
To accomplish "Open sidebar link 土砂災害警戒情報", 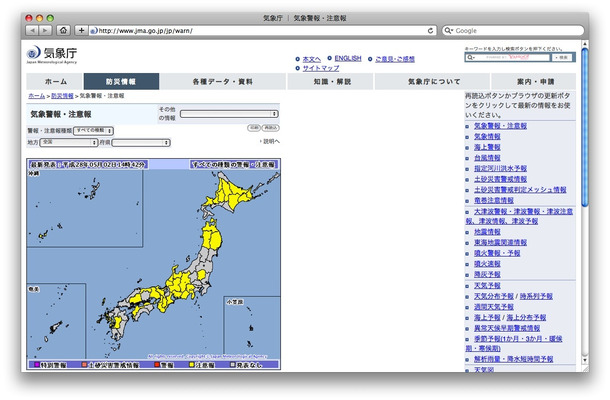I will coord(500,179).
